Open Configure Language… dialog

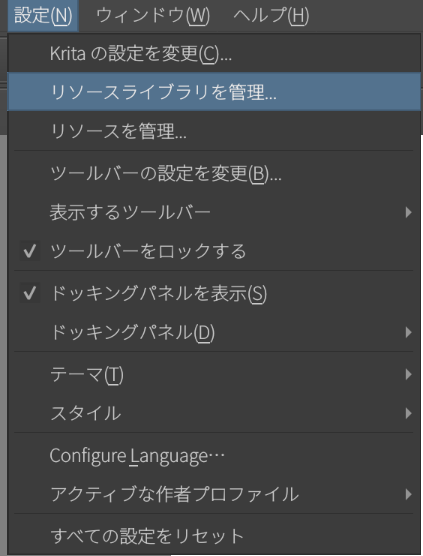214,456
